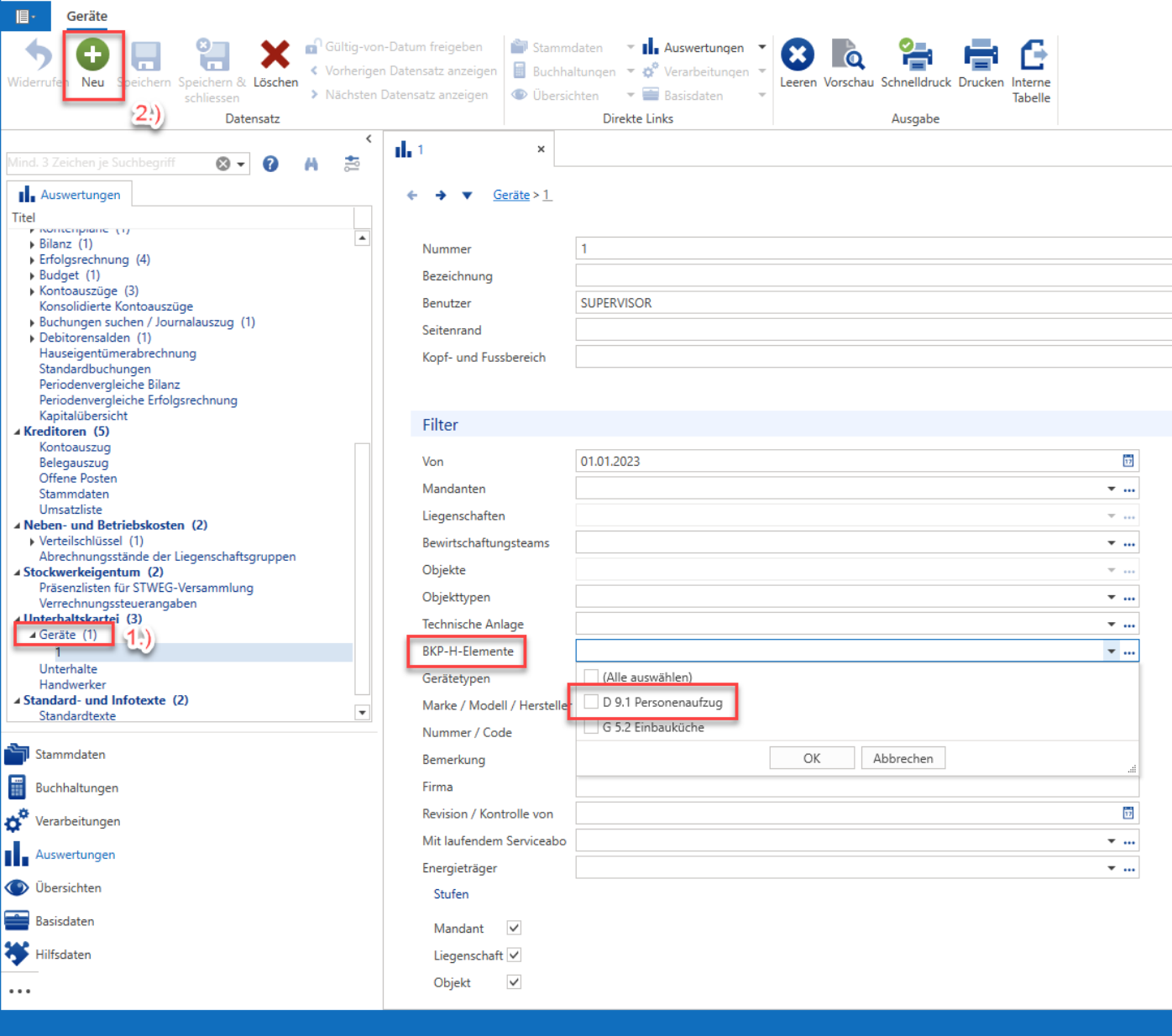Switch to Buchhaltungen navigation section
The image size is (1172, 1036).
coord(76,787)
